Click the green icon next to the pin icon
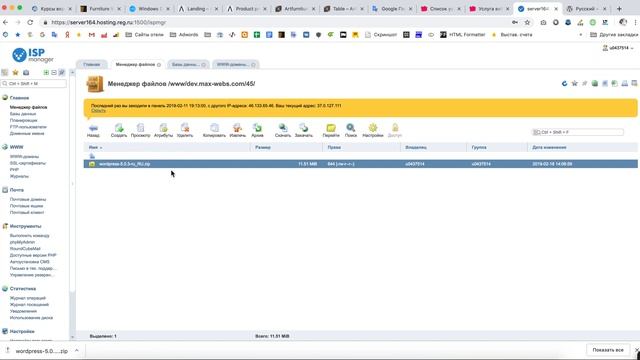Screen dimensions: 640x360 coord(595,83)
